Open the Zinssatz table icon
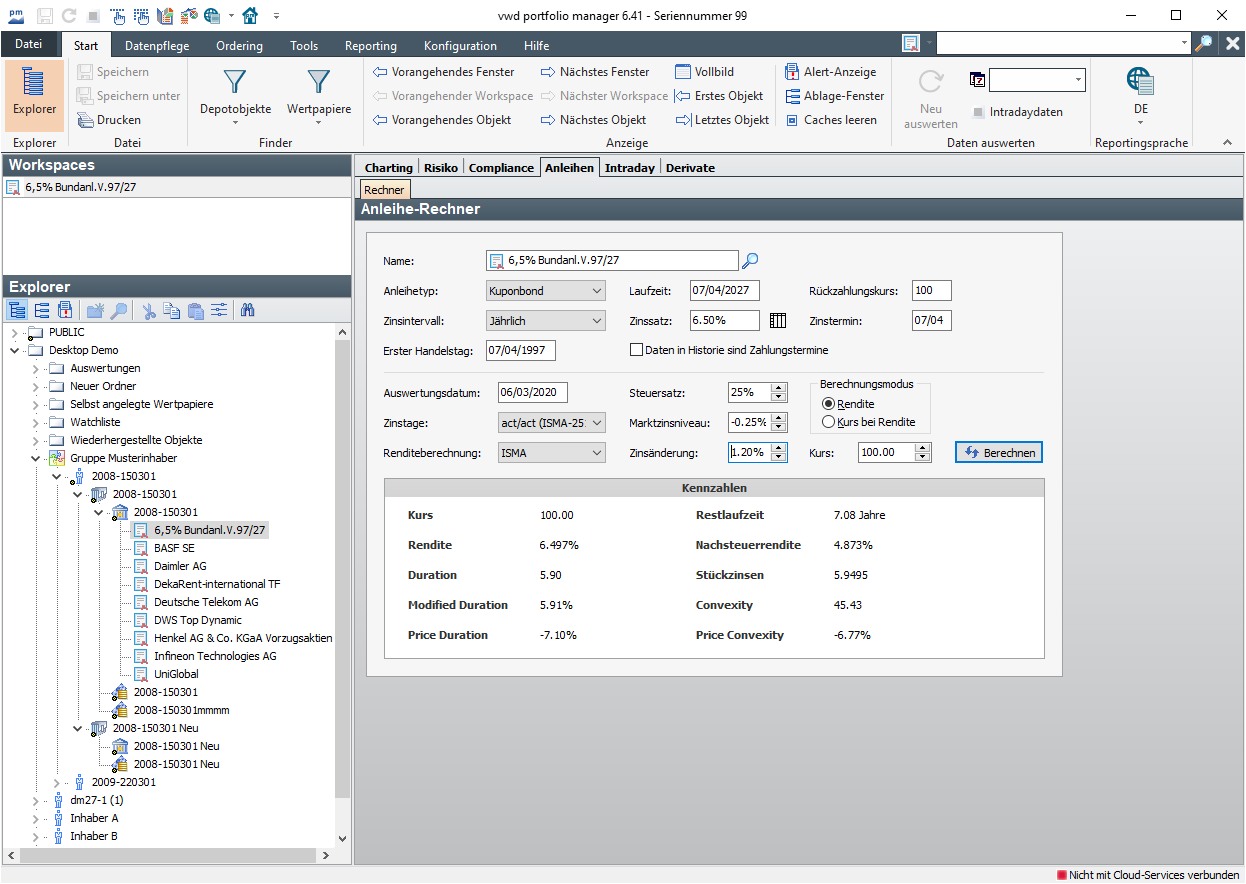Image resolution: width=1246 pixels, height=884 pixels. pos(778,321)
